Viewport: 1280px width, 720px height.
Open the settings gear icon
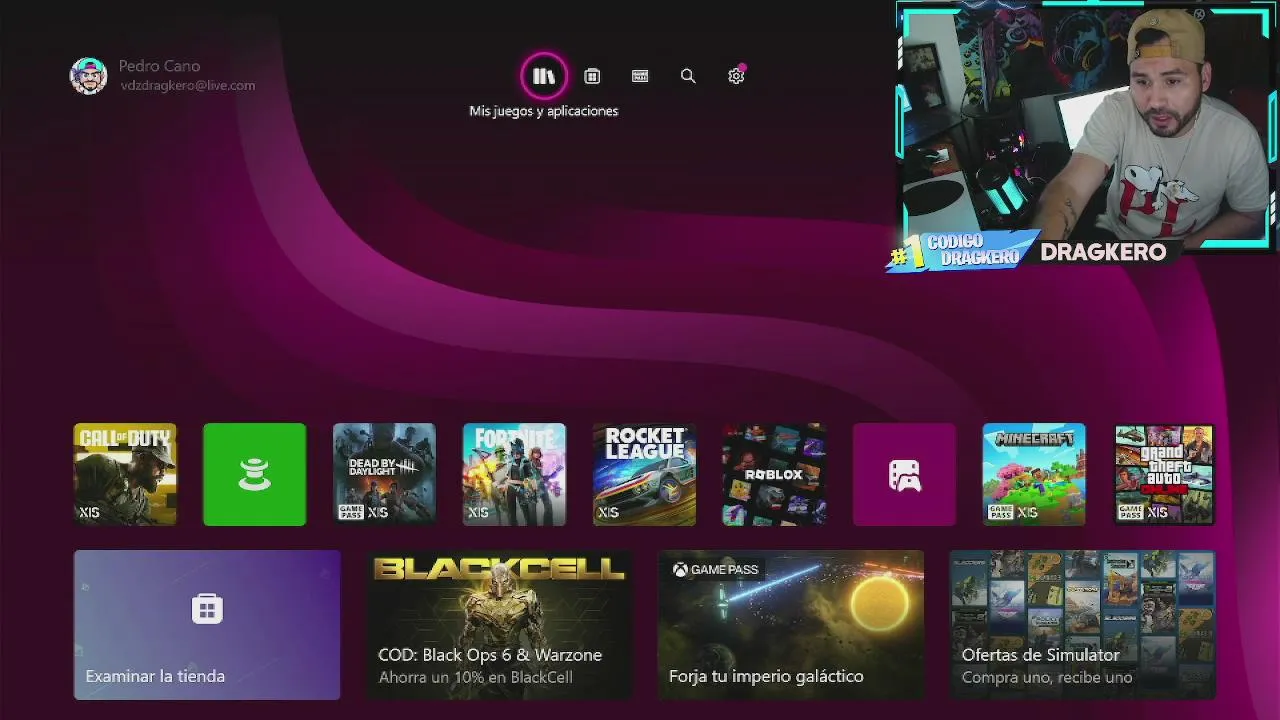(x=736, y=76)
